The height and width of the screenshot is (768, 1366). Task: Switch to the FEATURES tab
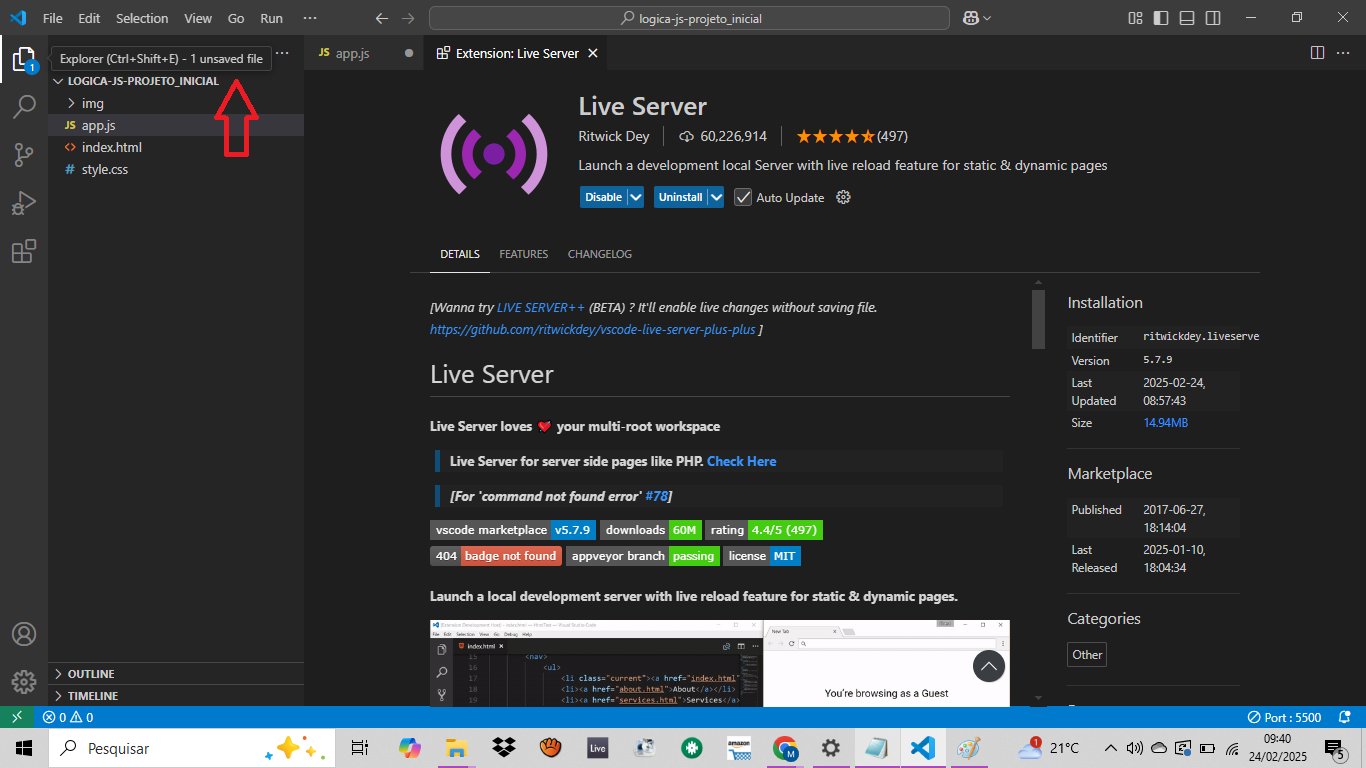(524, 254)
